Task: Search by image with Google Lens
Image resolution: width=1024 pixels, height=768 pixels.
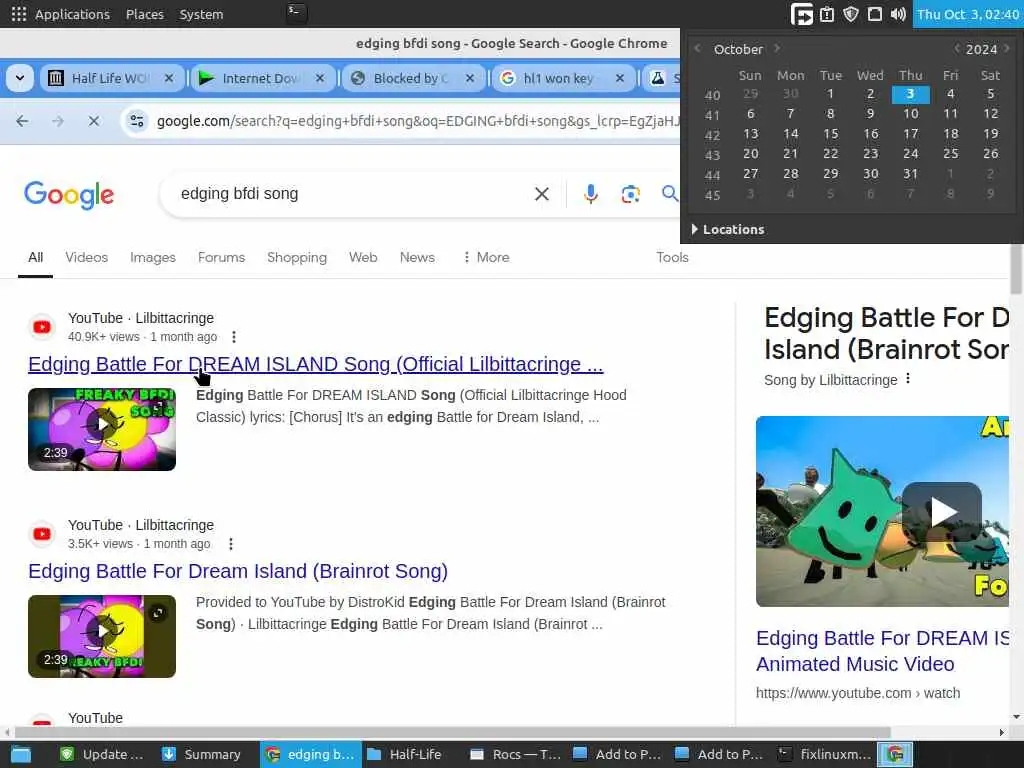Action: click(x=630, y=194)
